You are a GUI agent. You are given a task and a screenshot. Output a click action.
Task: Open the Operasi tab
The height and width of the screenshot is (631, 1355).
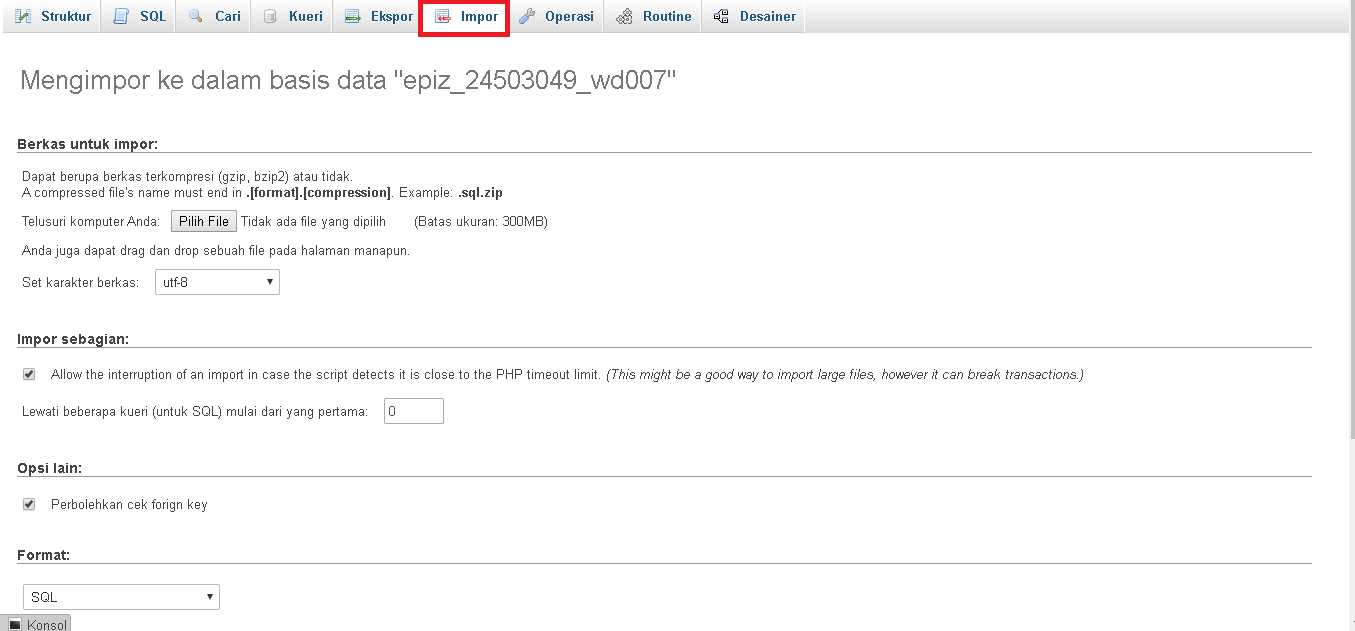pos(555,16)
